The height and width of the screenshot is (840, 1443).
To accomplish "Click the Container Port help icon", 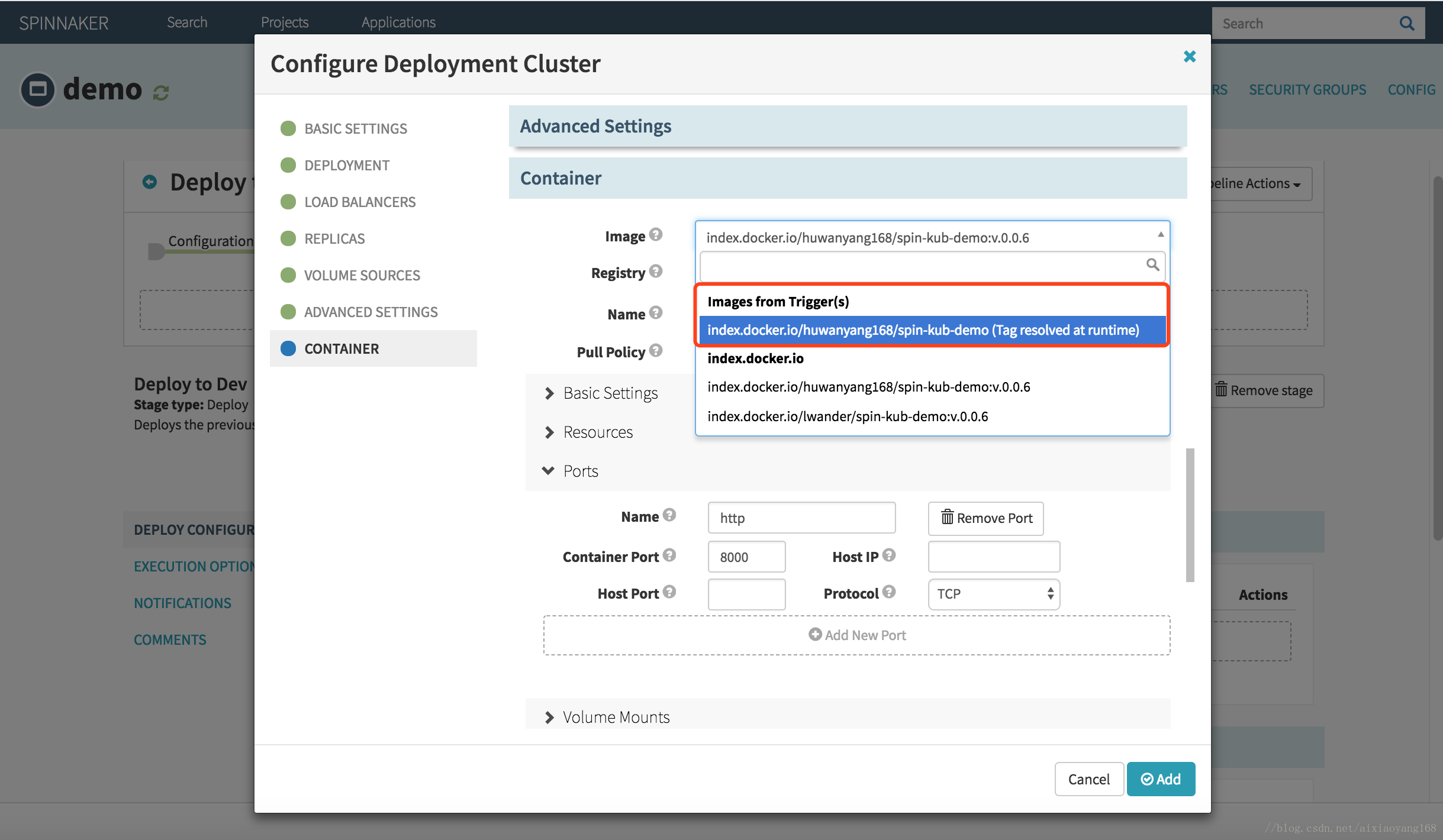I will tap(669, 555).
